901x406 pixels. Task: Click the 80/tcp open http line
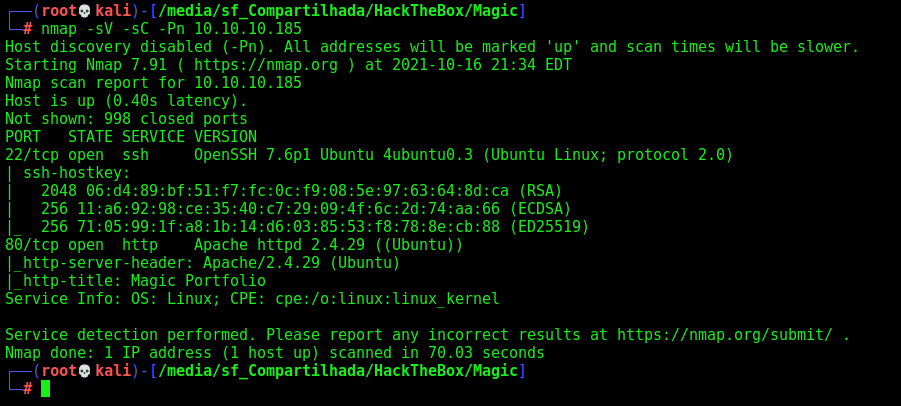234,245
